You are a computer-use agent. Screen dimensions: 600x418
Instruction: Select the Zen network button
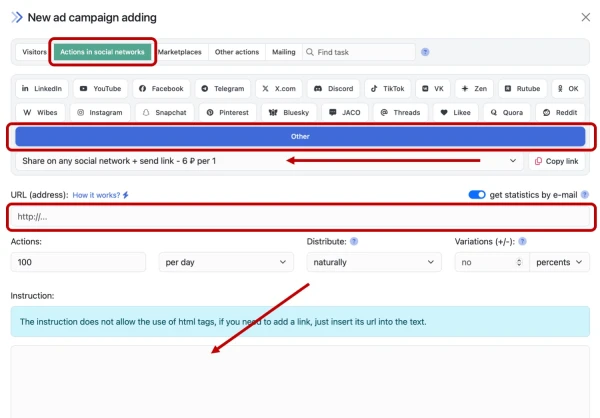pyautogui.click(x=474, y=88)
